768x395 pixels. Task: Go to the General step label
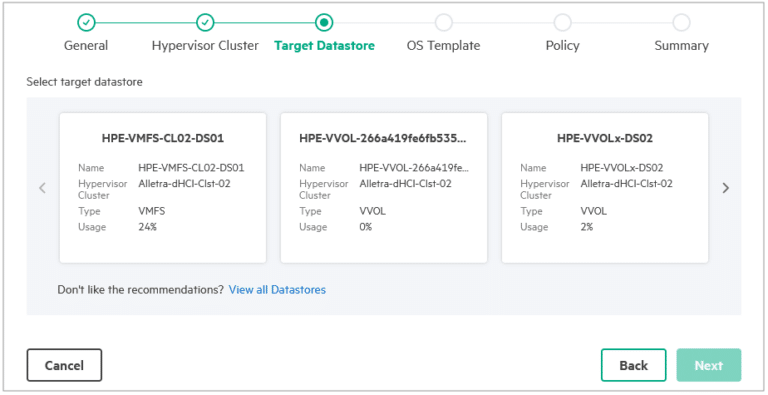86,46
